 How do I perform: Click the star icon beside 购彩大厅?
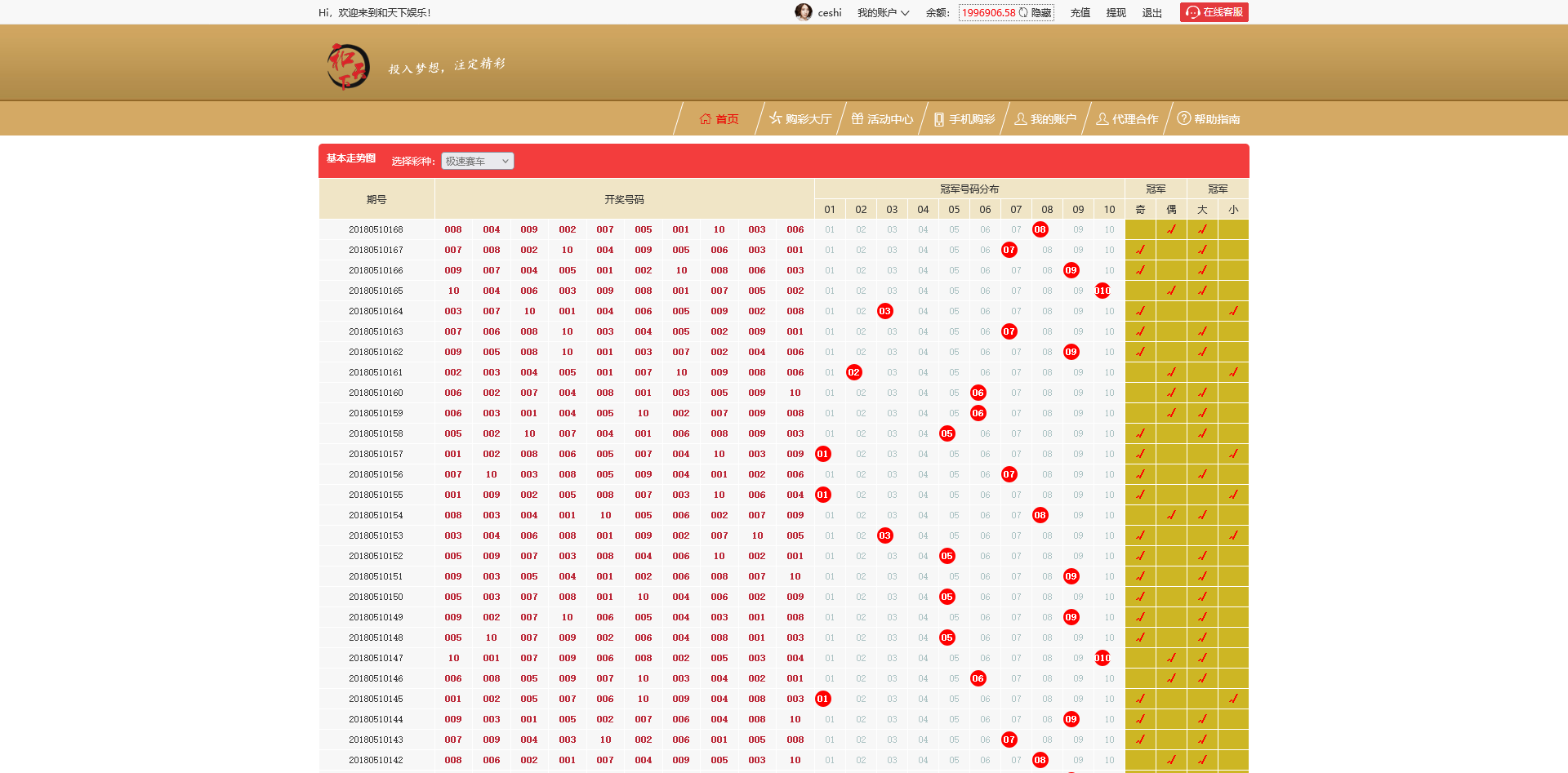[x=775, y=118]
